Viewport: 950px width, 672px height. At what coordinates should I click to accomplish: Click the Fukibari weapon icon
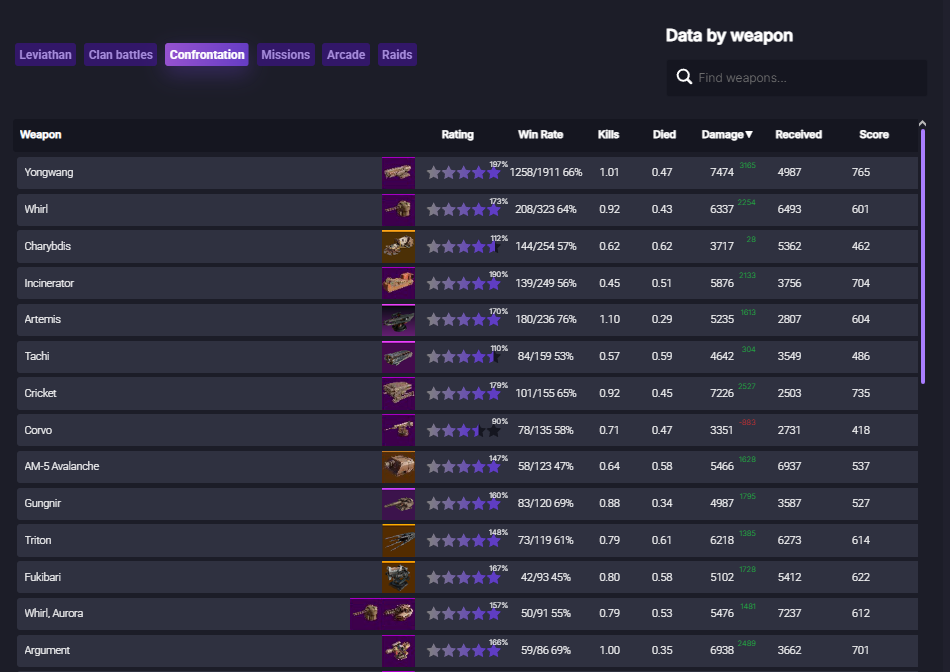click(x=398, y=578)
